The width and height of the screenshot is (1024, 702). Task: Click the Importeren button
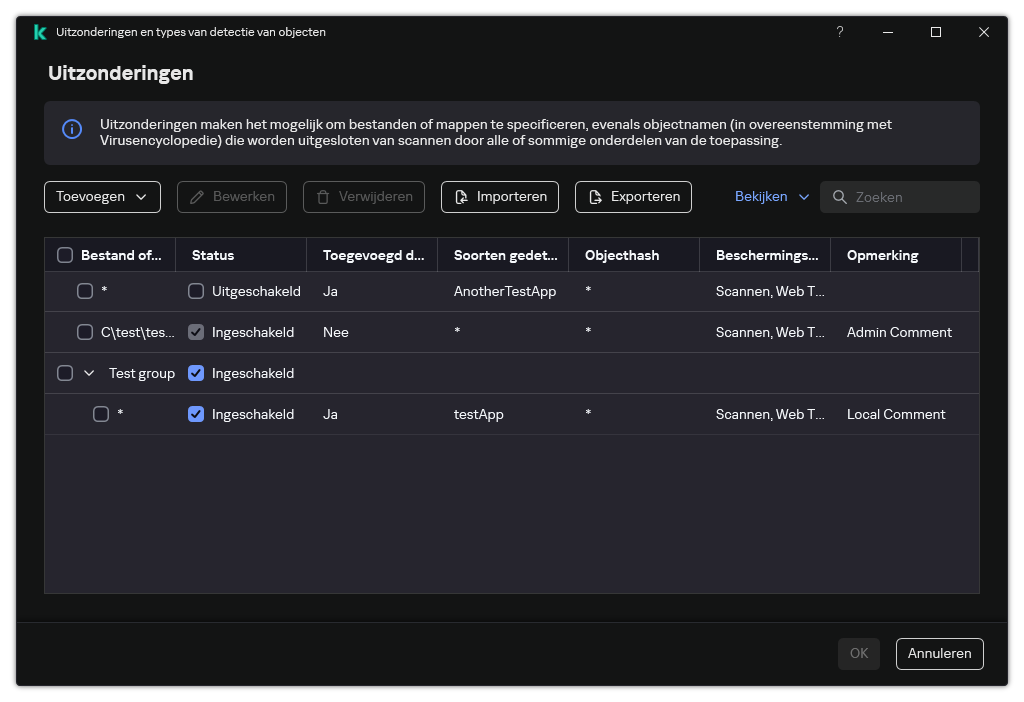pos(499,197)
